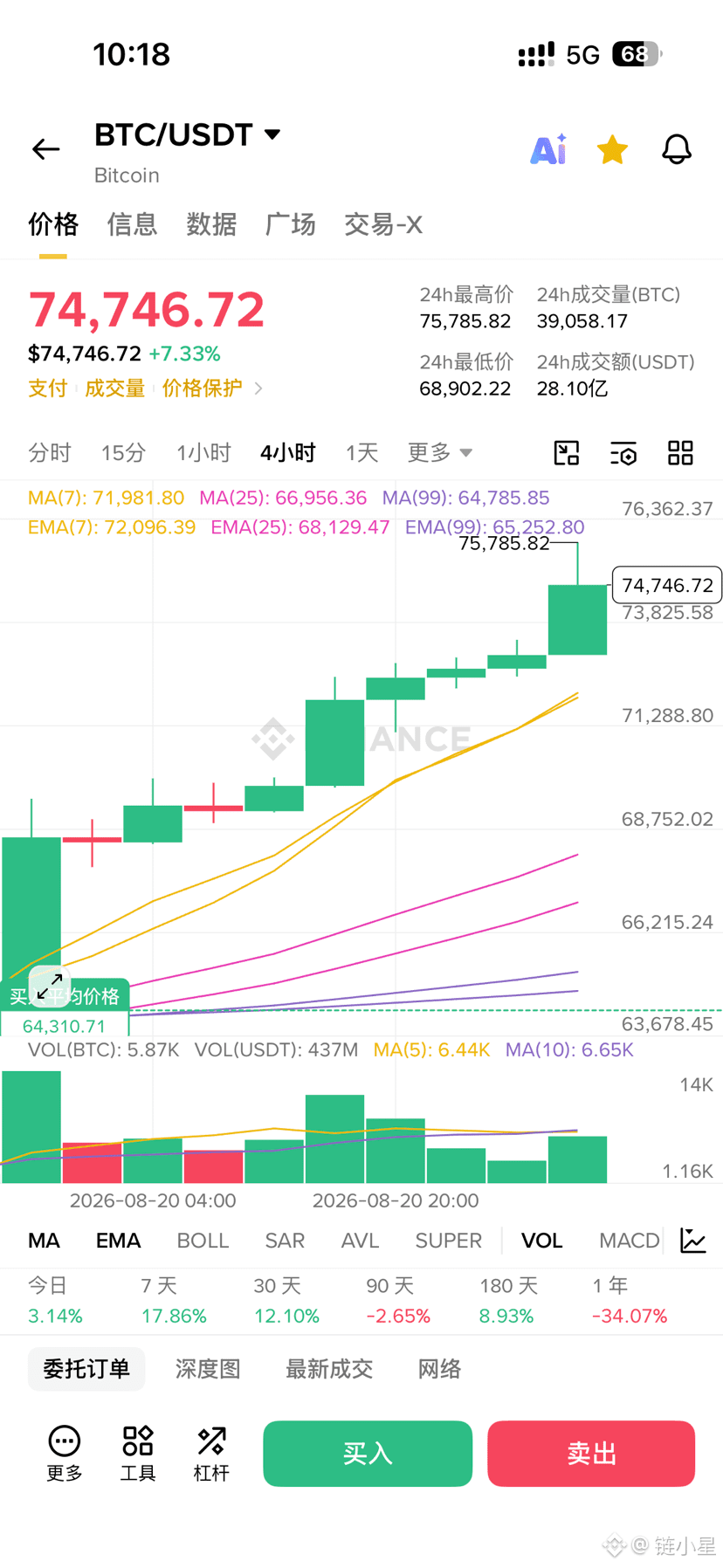Viewport: 723px width, 1568px height.
Task: Tap the EMA(99): 65,252.80 legend
Action: point(495,527)
